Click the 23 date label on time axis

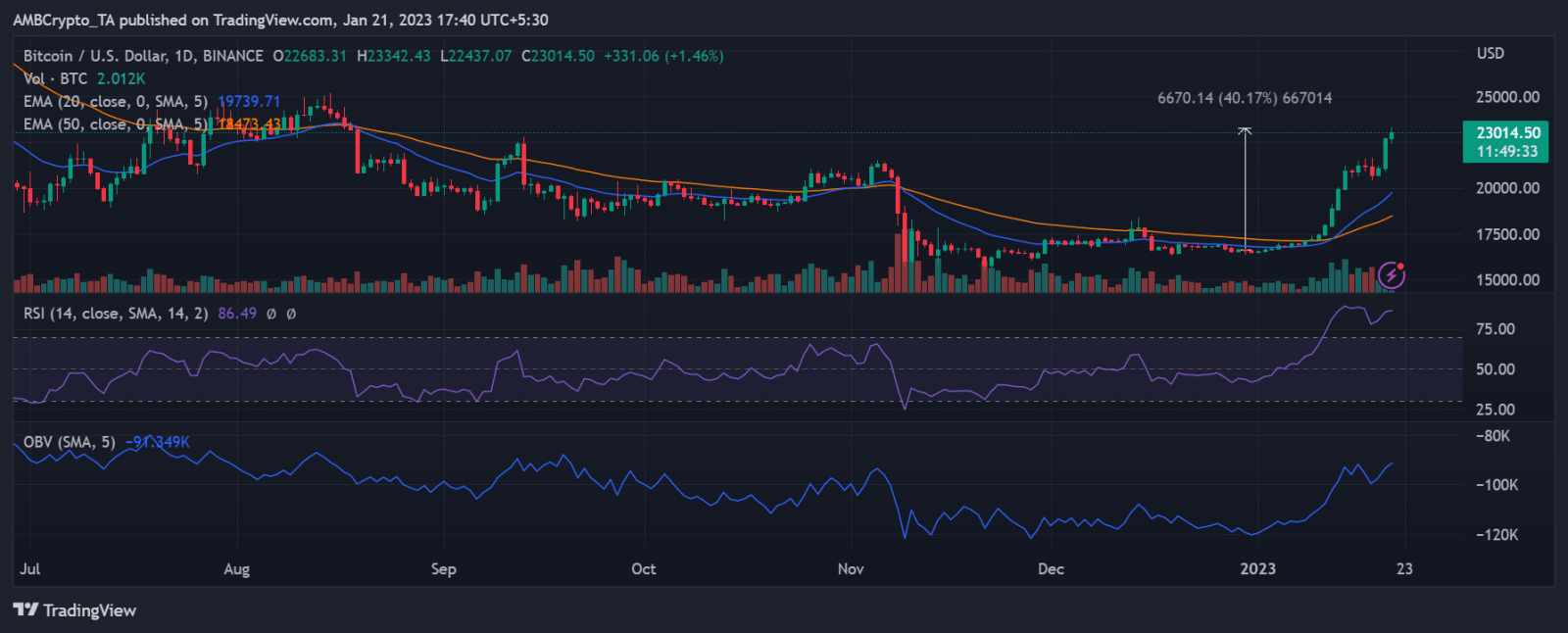pyautogui.click(x=1405, y=569)
